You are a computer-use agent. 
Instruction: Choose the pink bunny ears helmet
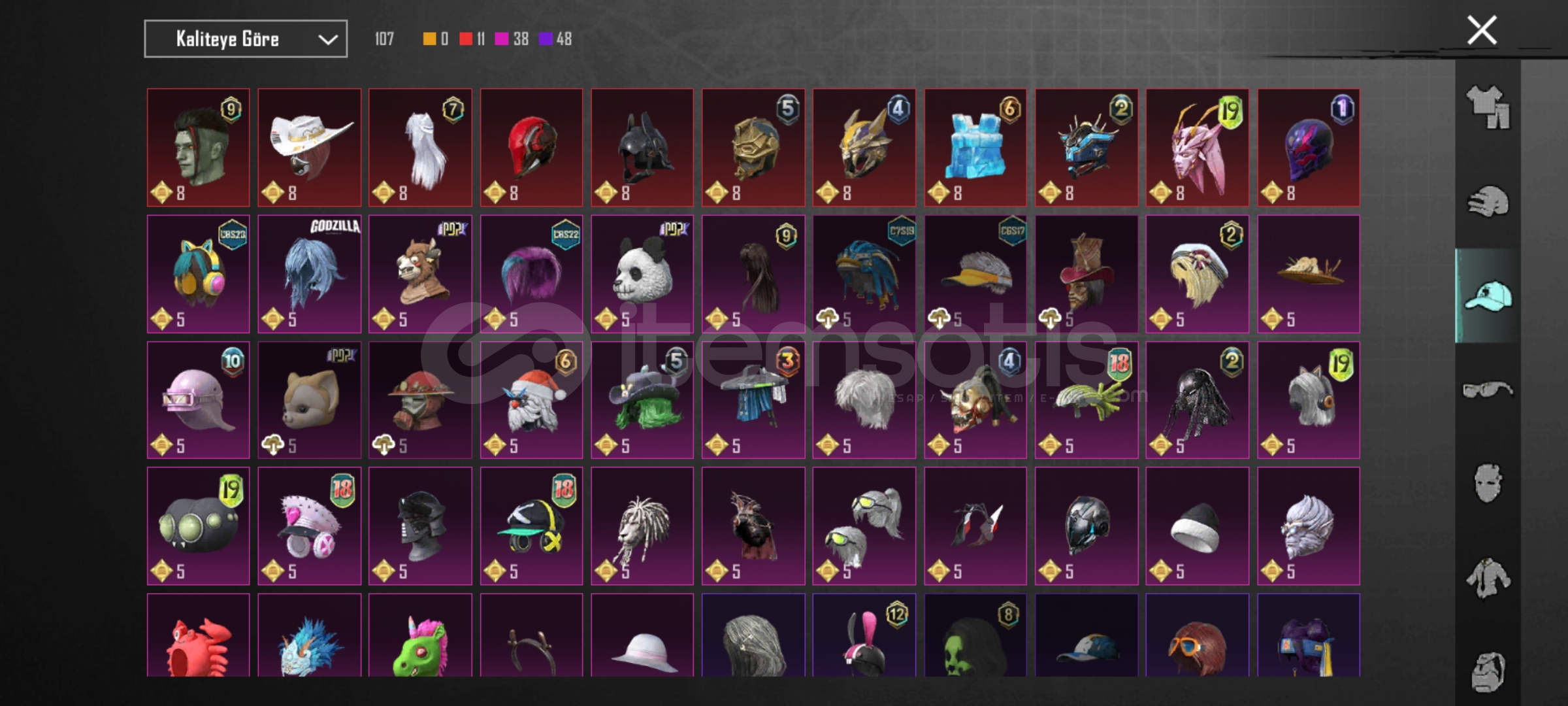864,635
